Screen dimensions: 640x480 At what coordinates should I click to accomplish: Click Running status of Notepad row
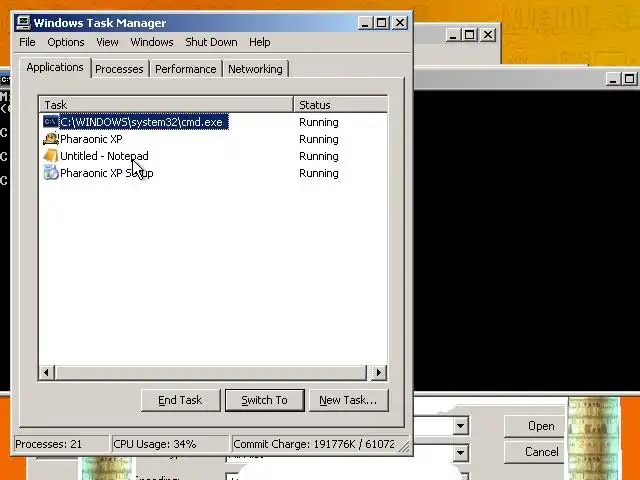click(x=319, y=156)
